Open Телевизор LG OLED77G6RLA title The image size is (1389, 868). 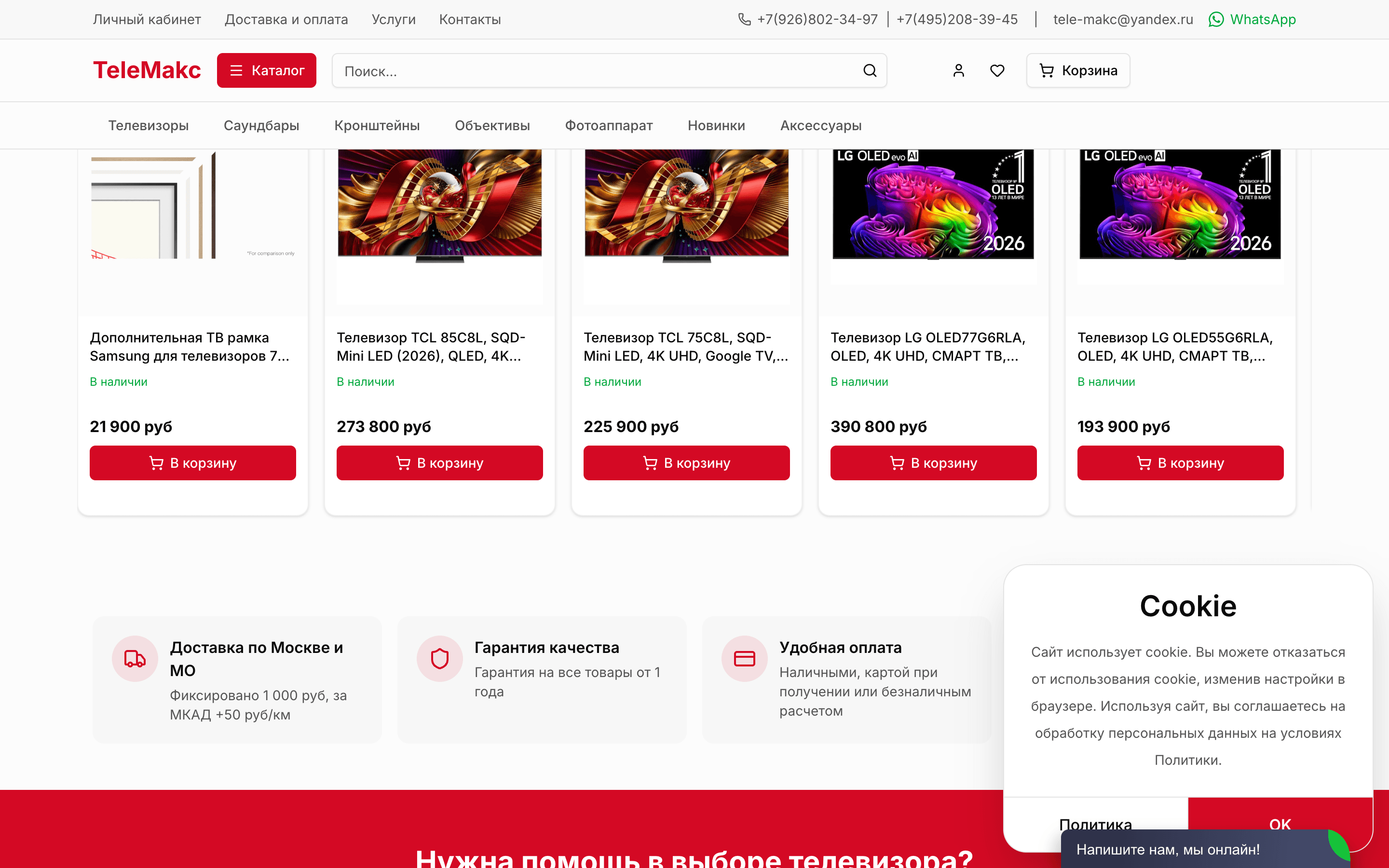click(x=928, y=347)
